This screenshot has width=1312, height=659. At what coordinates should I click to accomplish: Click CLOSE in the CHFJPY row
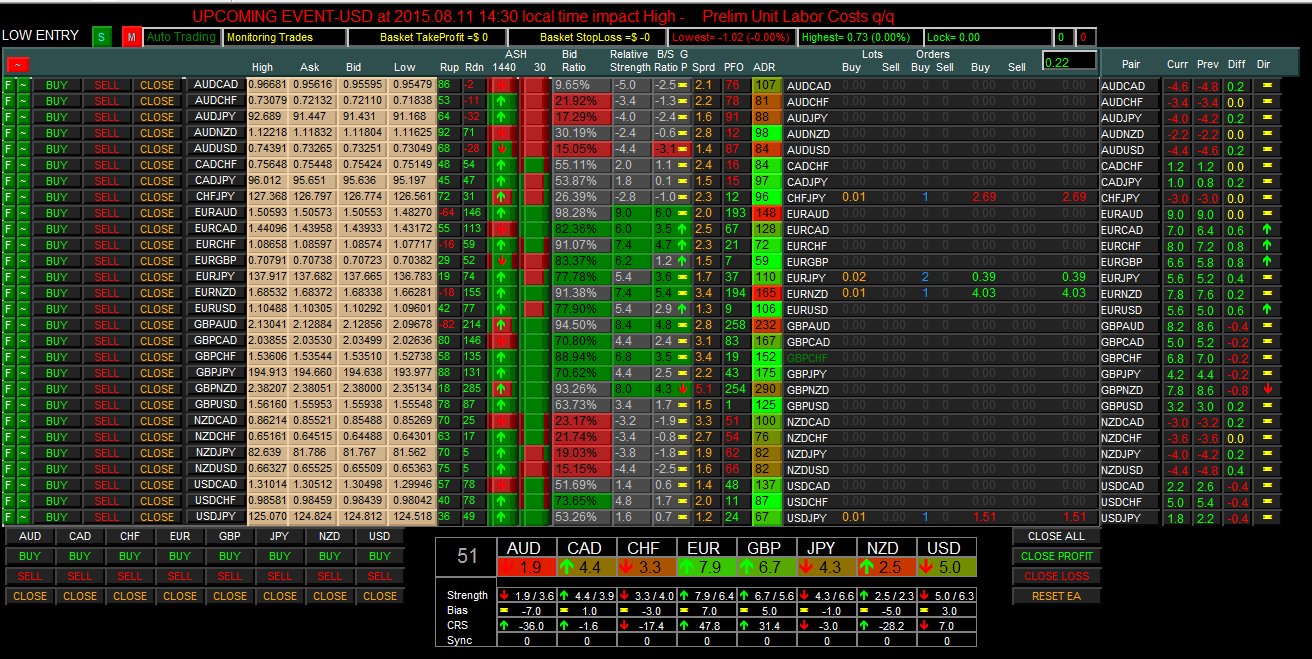pyautogui.click(x=157, y=197)
